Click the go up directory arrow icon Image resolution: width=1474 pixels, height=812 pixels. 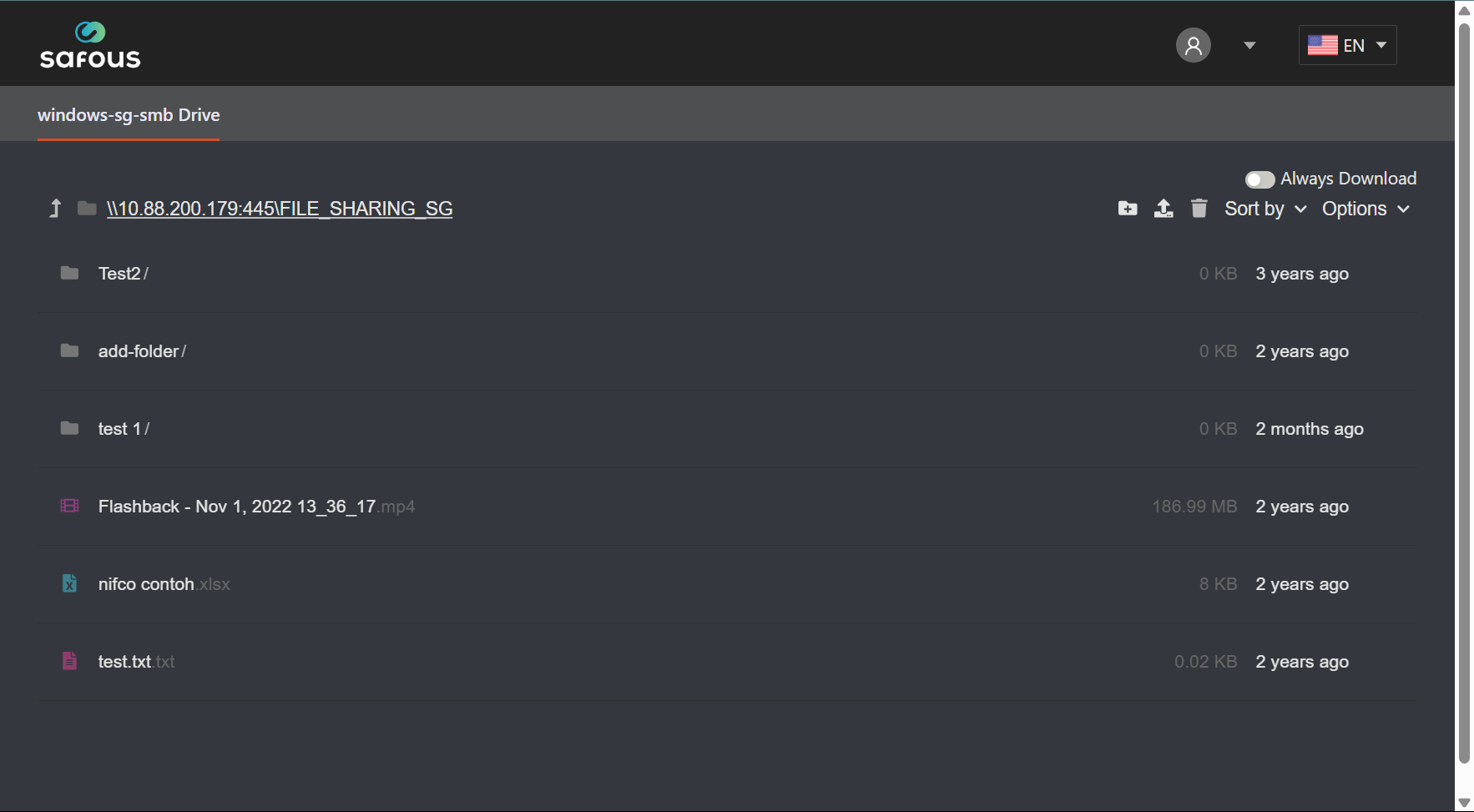tap(54, 208)
